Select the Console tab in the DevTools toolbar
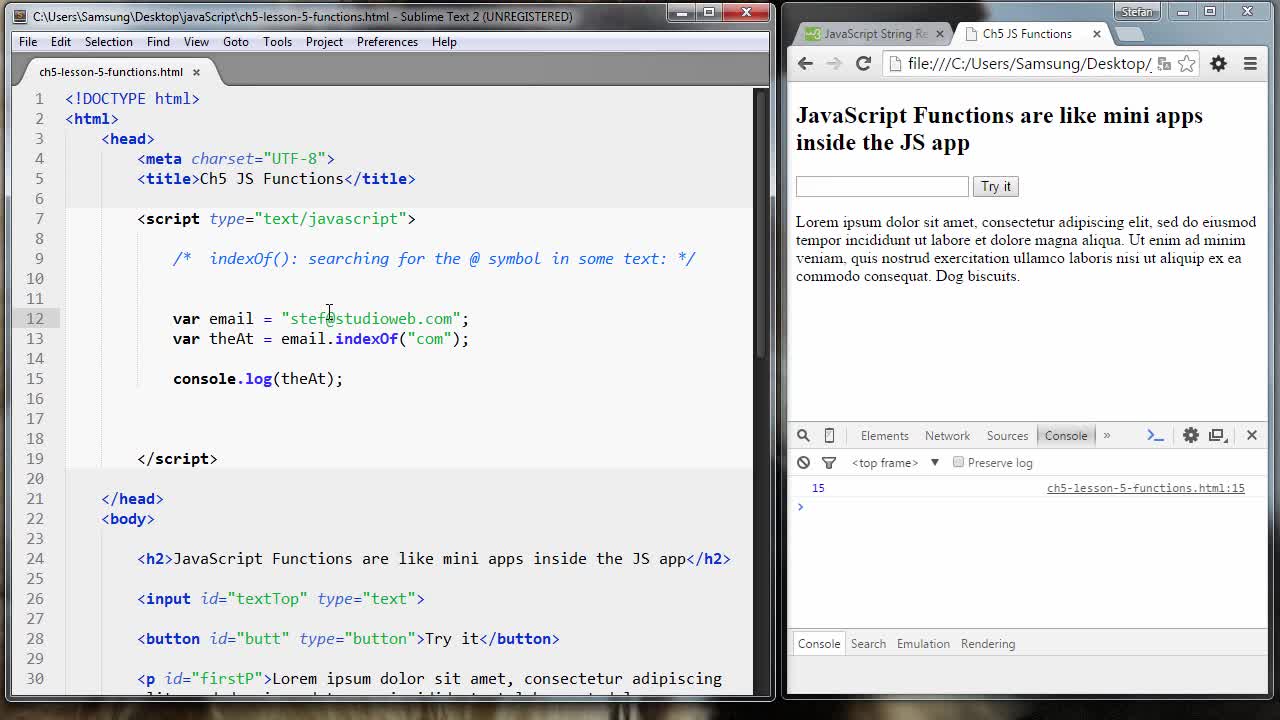This screenshot has width=1280, height=720. (1066, 435)
